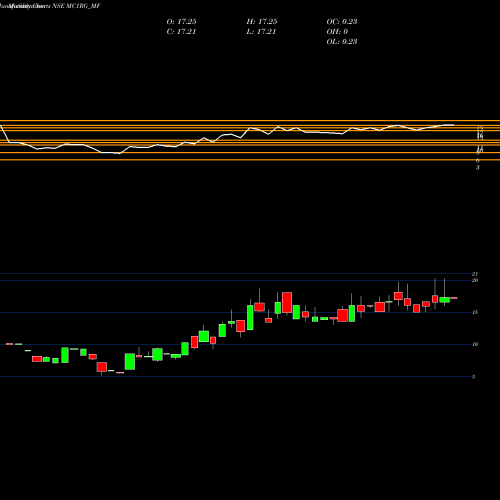Click the OH: 0 readout
Image resolution: width=500 pixels, height=500 pixels.
click(337, 31)
